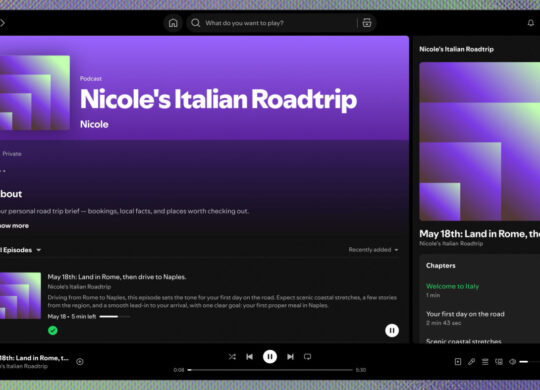Click the green downloaded checkmark icon
The width and height of the screenshot is (540, 390).
[53, 331]
